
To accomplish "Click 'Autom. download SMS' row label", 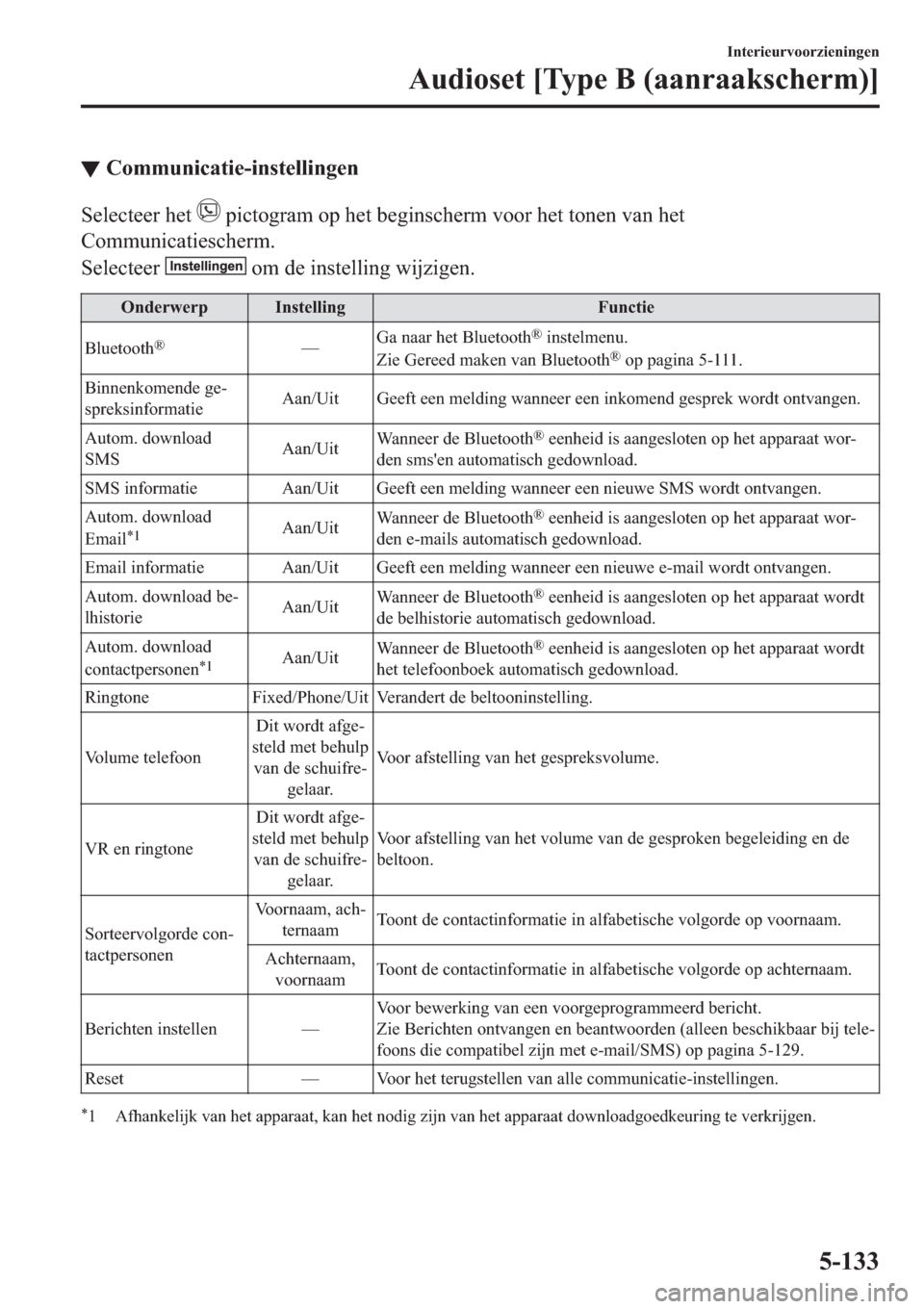I will point(148,449).
